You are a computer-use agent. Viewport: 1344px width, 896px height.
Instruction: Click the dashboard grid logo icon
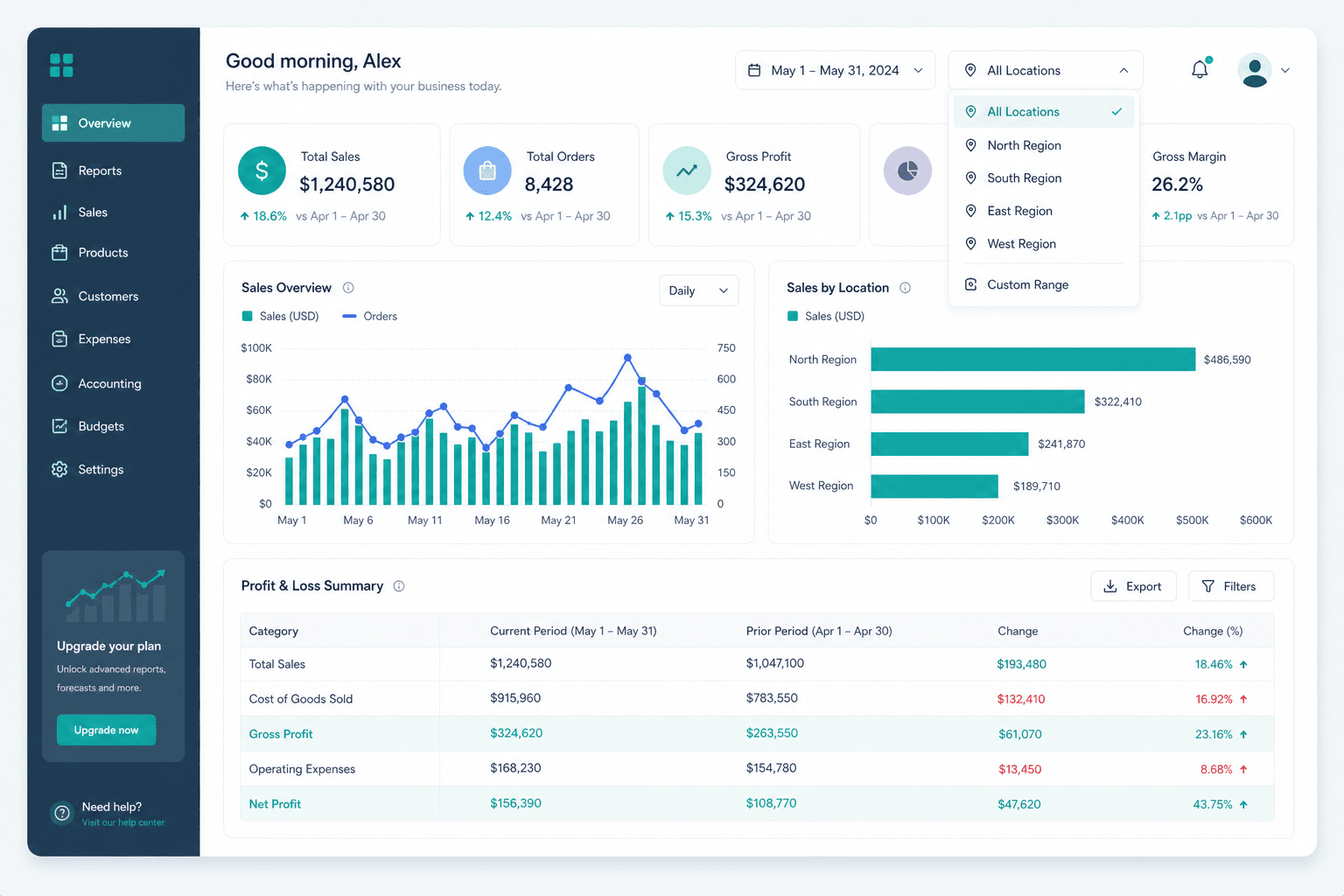(61, 65)
